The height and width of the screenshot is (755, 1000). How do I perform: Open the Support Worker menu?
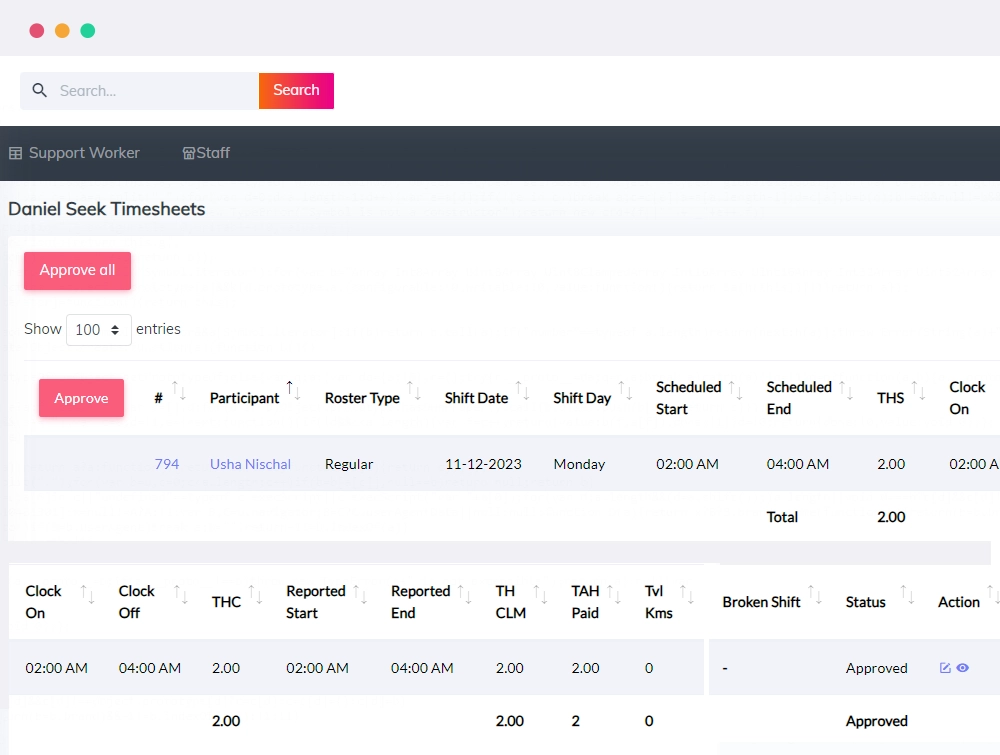click(x=74, y=153)
